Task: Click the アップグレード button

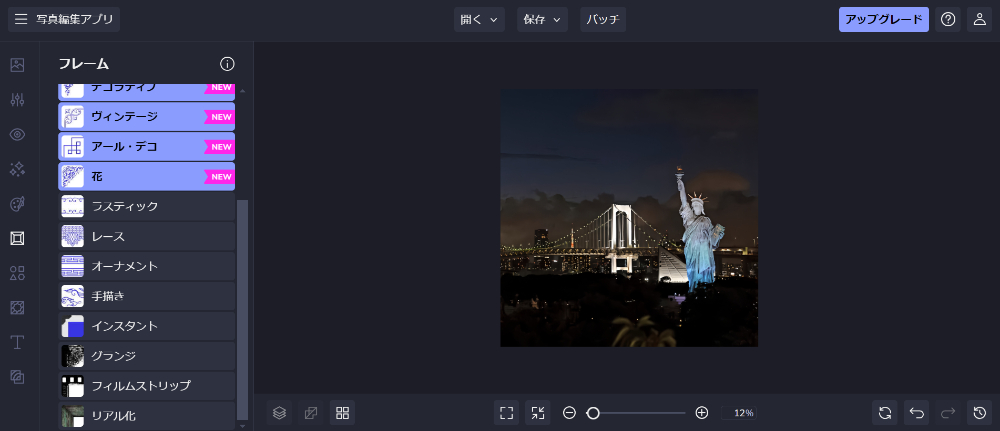Action: coord(883,20)
